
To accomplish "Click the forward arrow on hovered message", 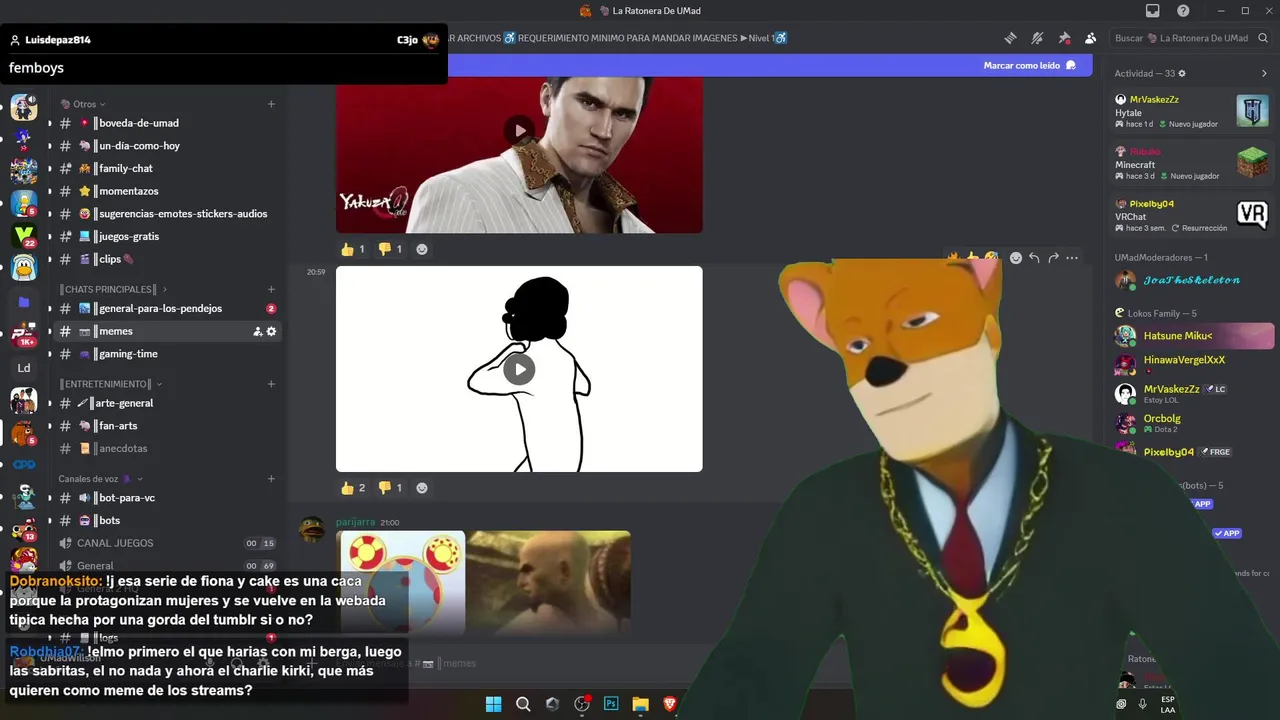I will [1053, 258].
